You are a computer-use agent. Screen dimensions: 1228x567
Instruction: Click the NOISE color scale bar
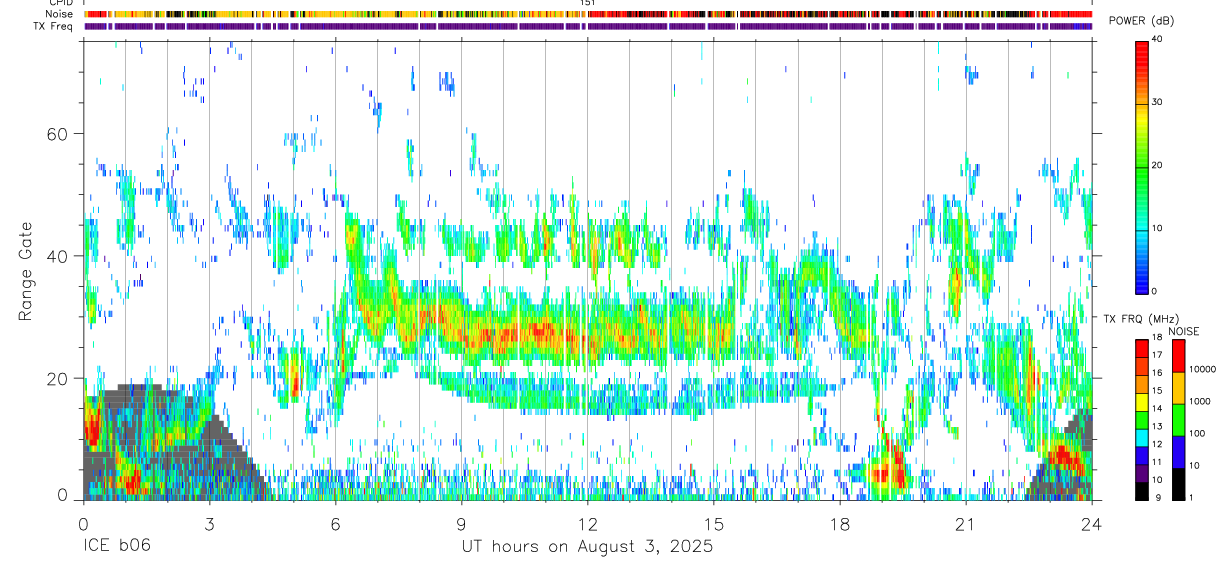pyautogui.click(x=1177, y=419)
